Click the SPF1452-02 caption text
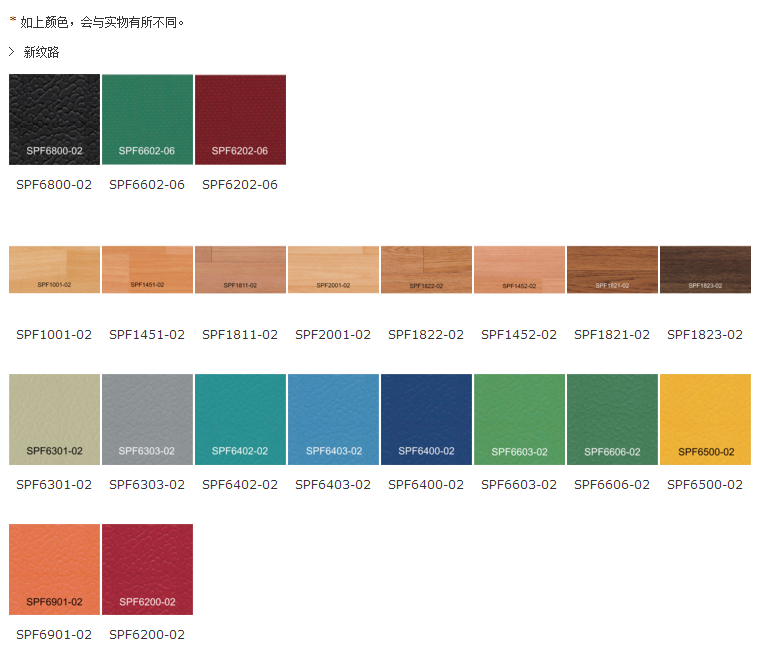The height and width of the screenshot is (649, 760). [519, 335]
